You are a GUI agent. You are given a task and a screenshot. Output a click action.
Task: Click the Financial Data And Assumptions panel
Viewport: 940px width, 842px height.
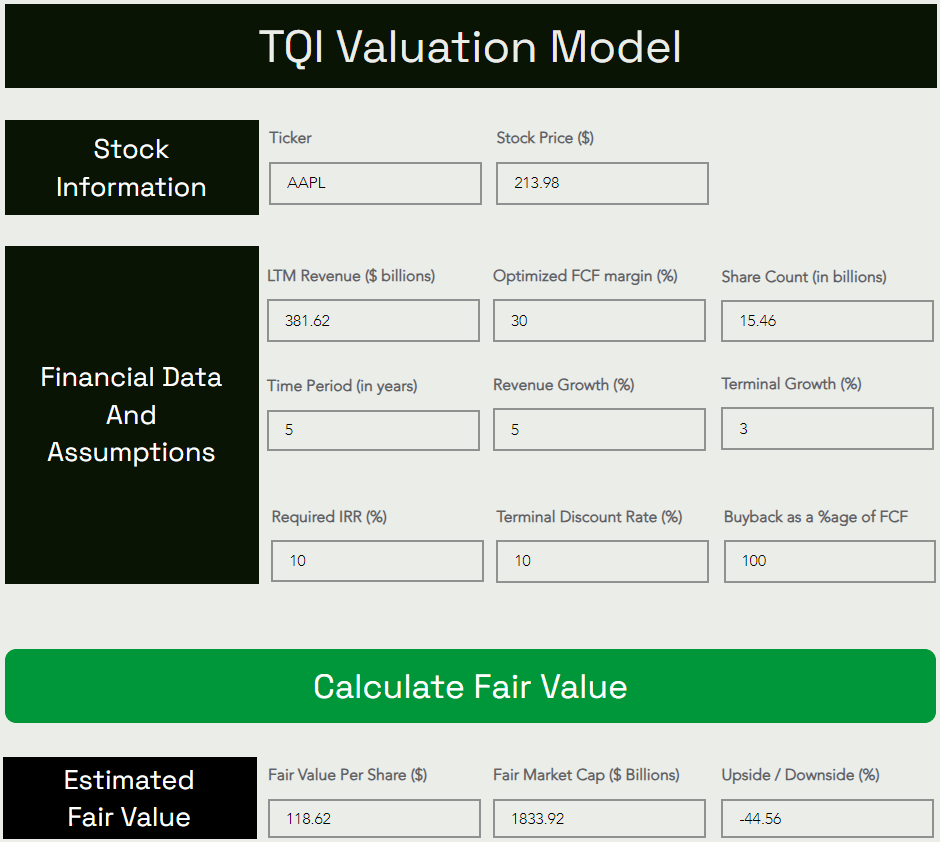pyautogui.click(x=132, y=415)
